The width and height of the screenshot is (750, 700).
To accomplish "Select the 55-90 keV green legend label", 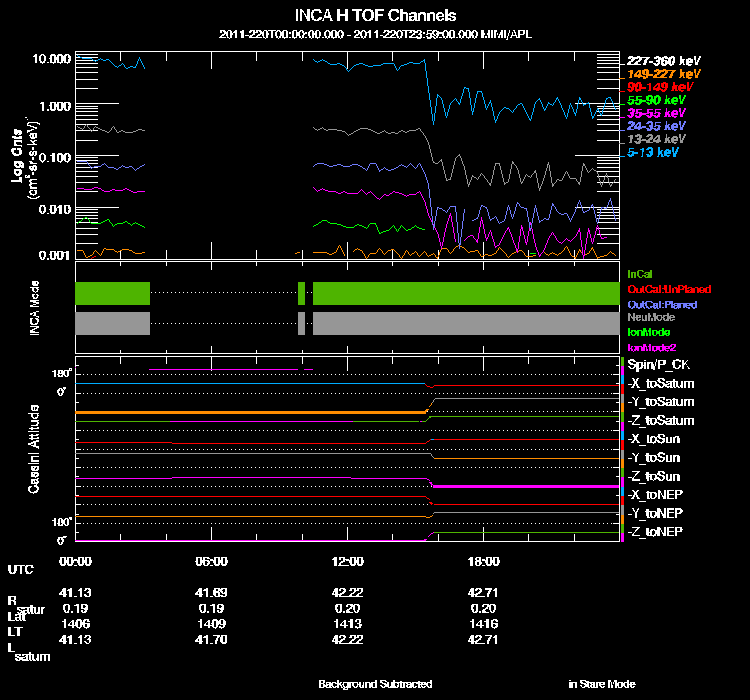I will (658, 101).
